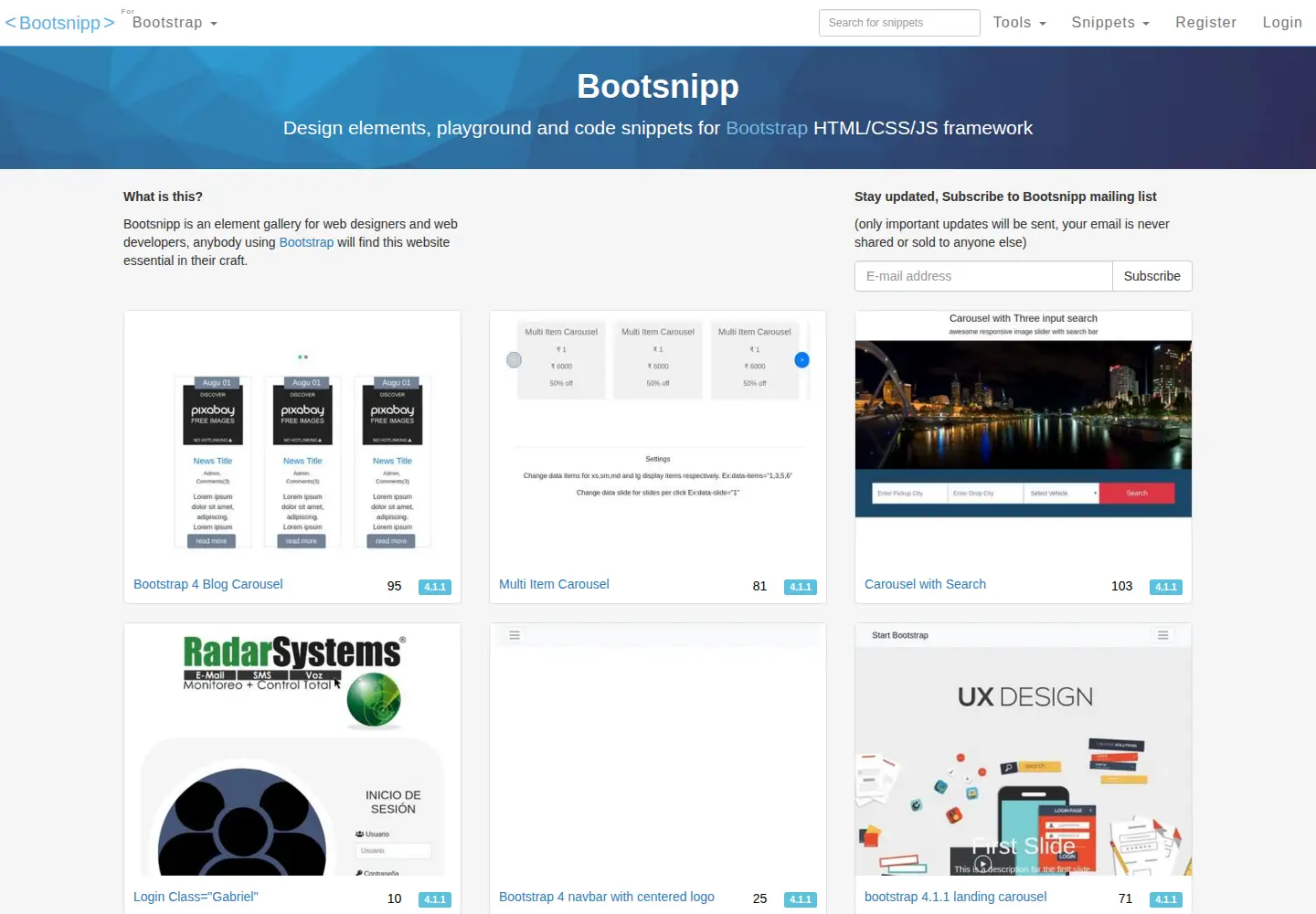The image size is (1316, 914).
Task: Click the blue next arrow in Multi Item Carousel preview
Action: coord(801,360)
